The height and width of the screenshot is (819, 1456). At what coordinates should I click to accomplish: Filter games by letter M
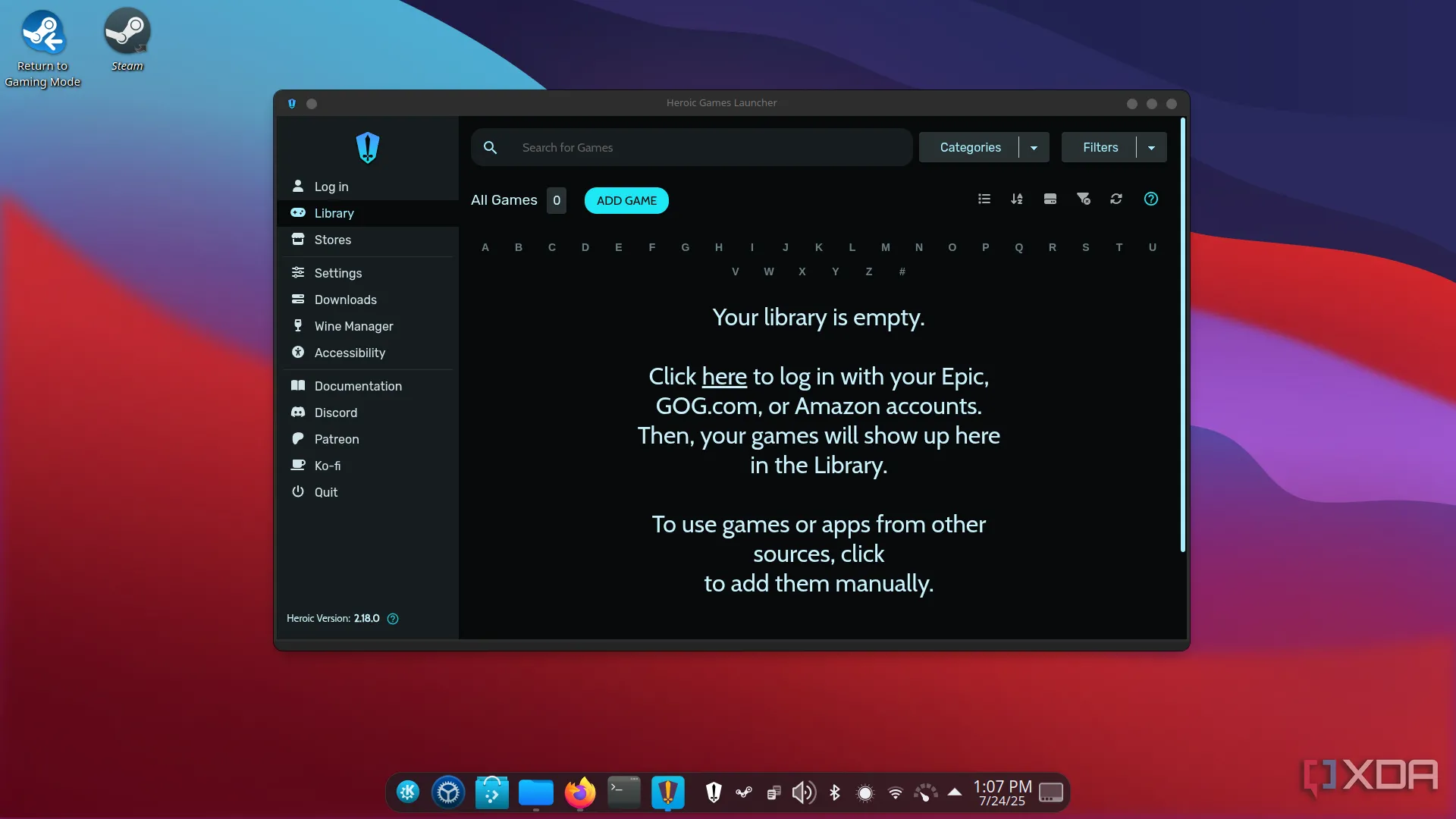[x=886, y=247]
